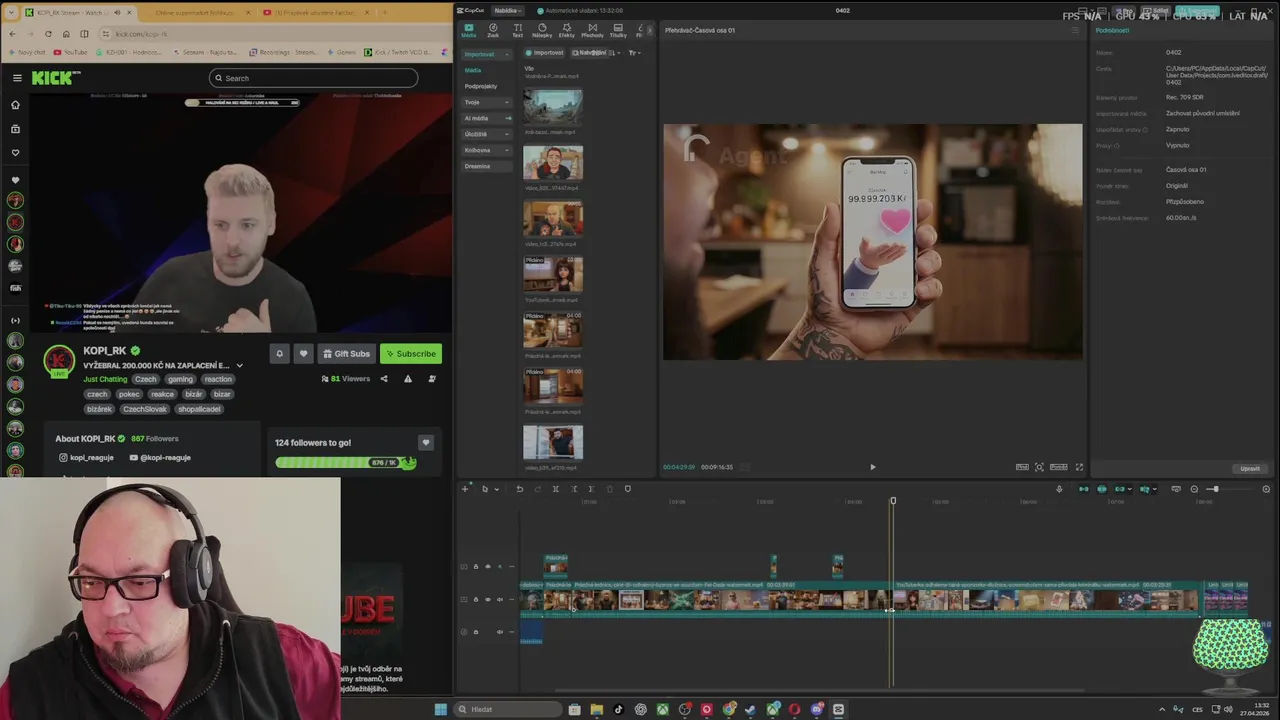Toggle main track magnet in timeline
The height and width of the screenshot is (720, 1280).
[1083, 489]
